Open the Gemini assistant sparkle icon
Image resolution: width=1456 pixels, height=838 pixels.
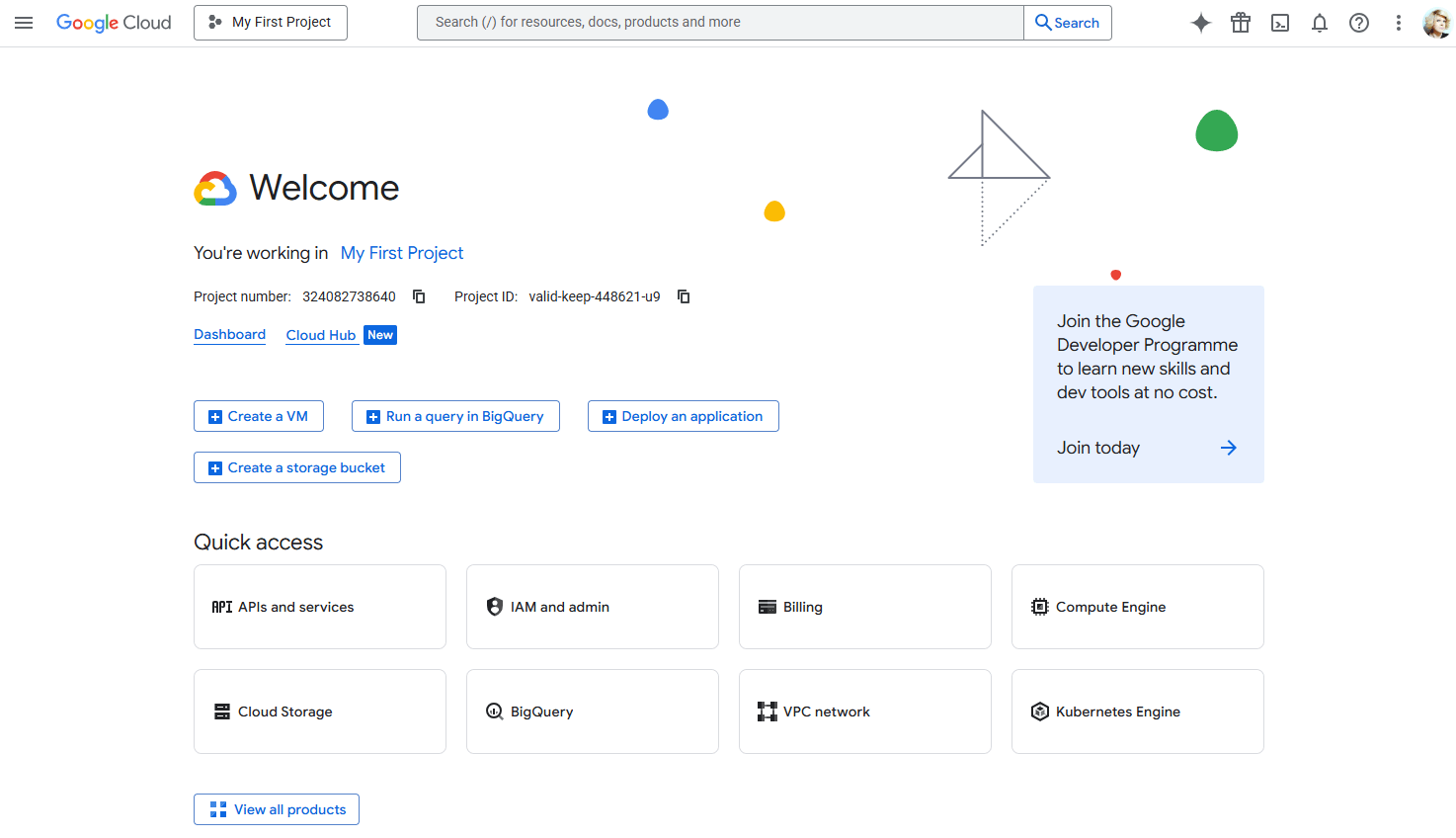(1200, 22)
